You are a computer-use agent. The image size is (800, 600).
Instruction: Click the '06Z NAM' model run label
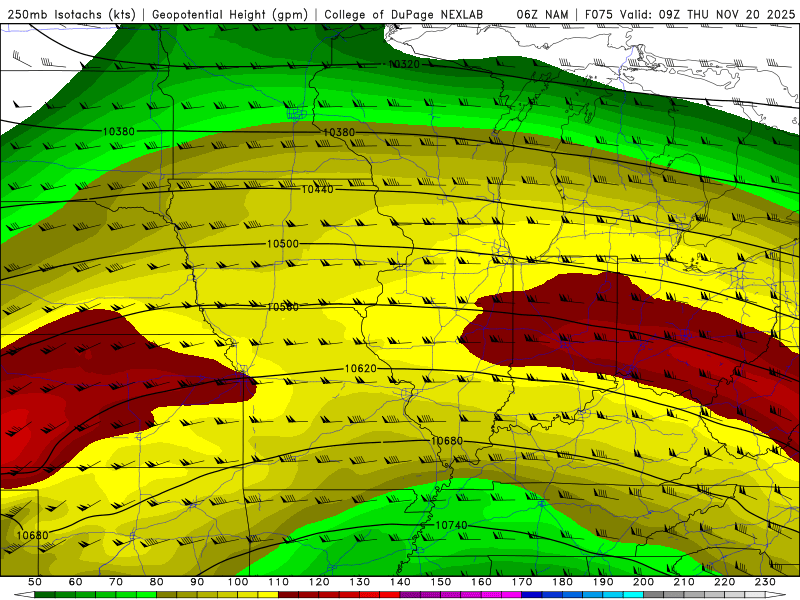point(542,15)
